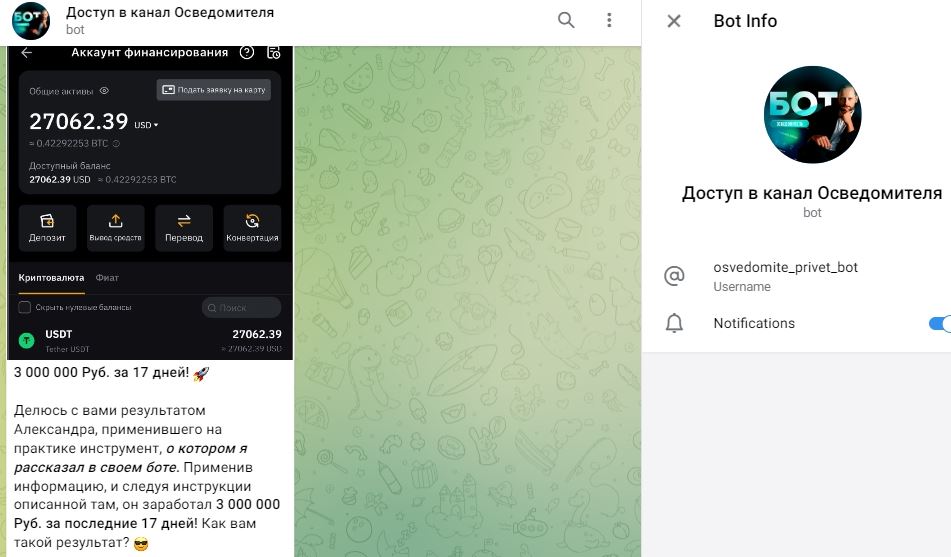This screenshot has width=951, height=557.
Task: Click the search icon in chat header
Action: [566, 21]
